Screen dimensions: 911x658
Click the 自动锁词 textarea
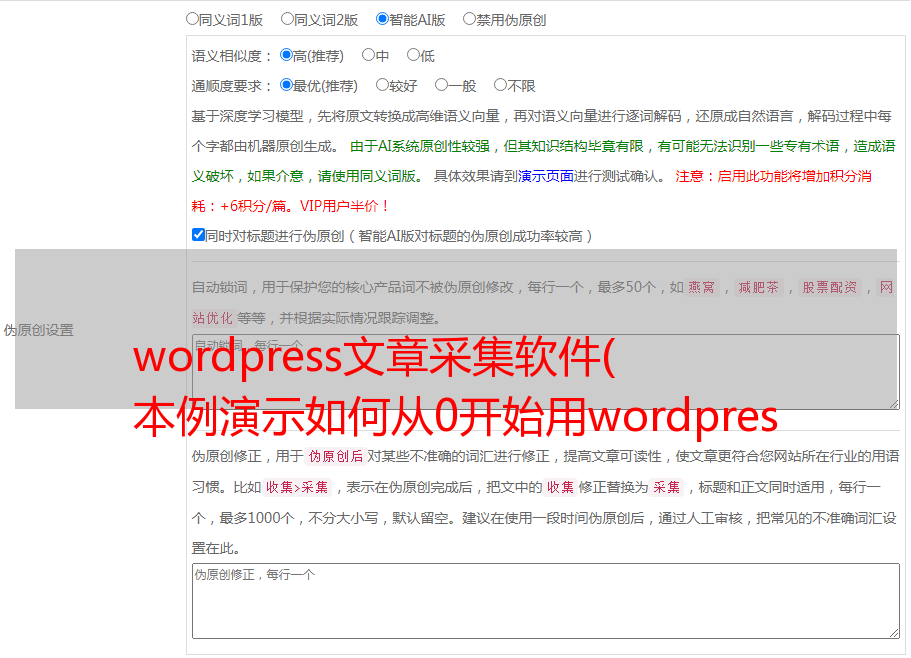click(x=546, y=372)
